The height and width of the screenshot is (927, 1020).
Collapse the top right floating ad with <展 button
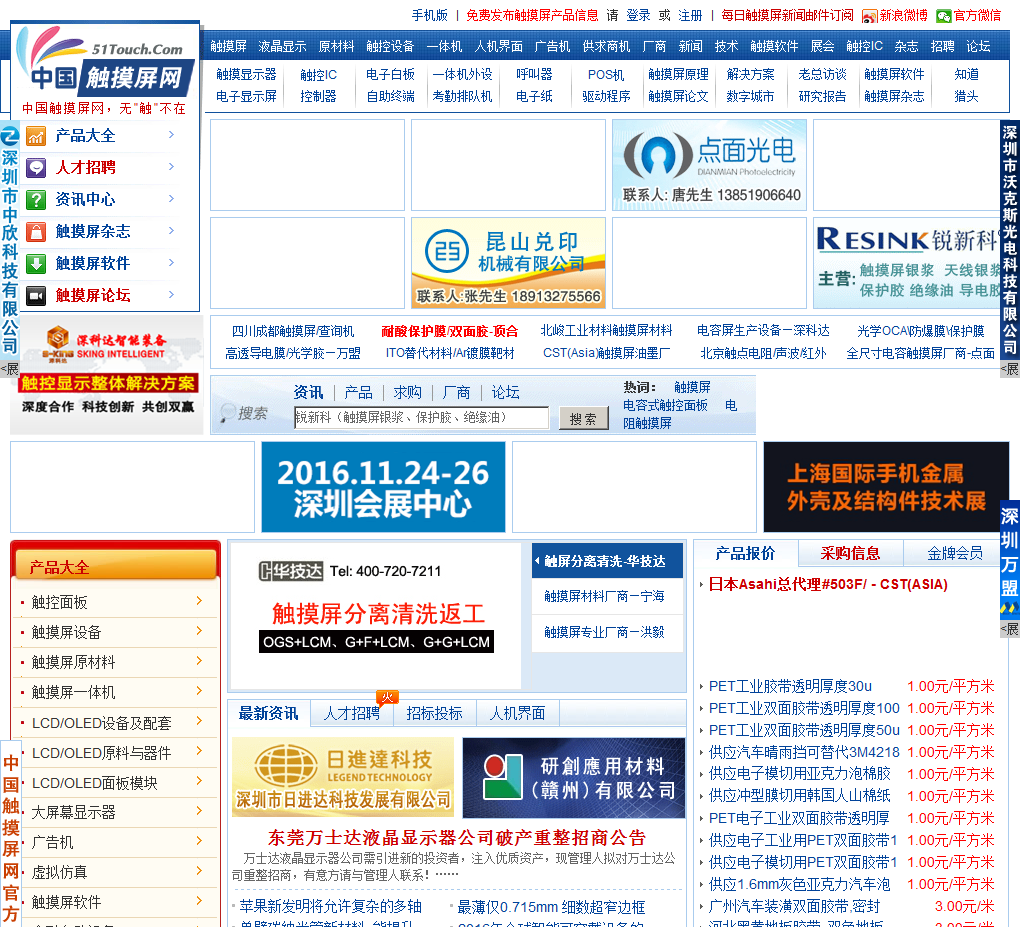pyautogui.click(x=1010, y=369)
